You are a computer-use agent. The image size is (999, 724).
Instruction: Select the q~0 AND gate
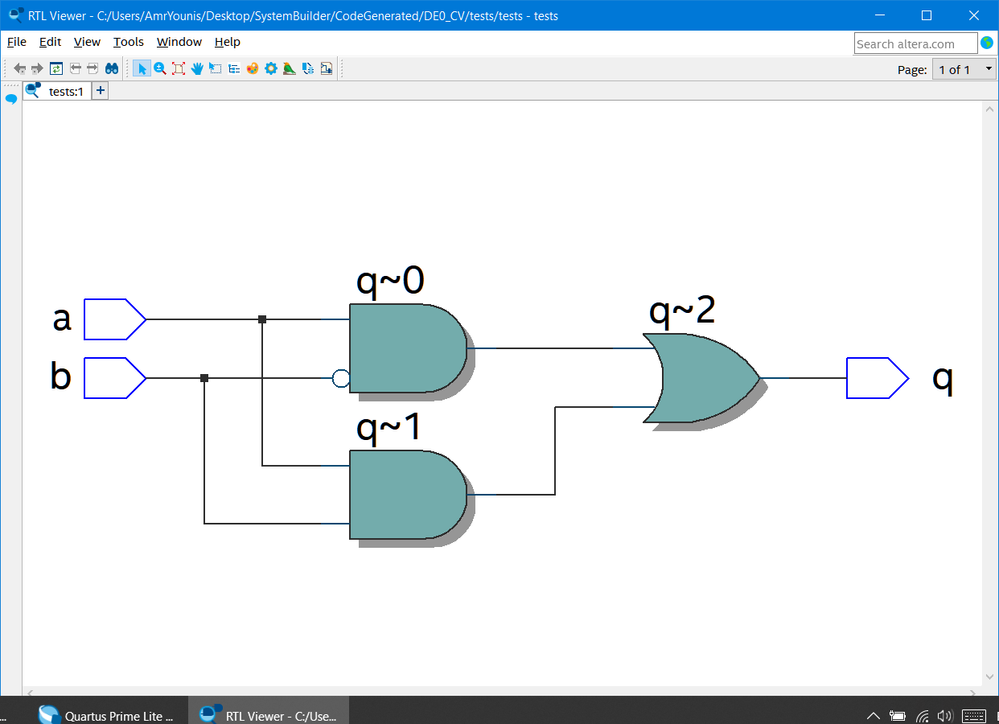(408, 348)
